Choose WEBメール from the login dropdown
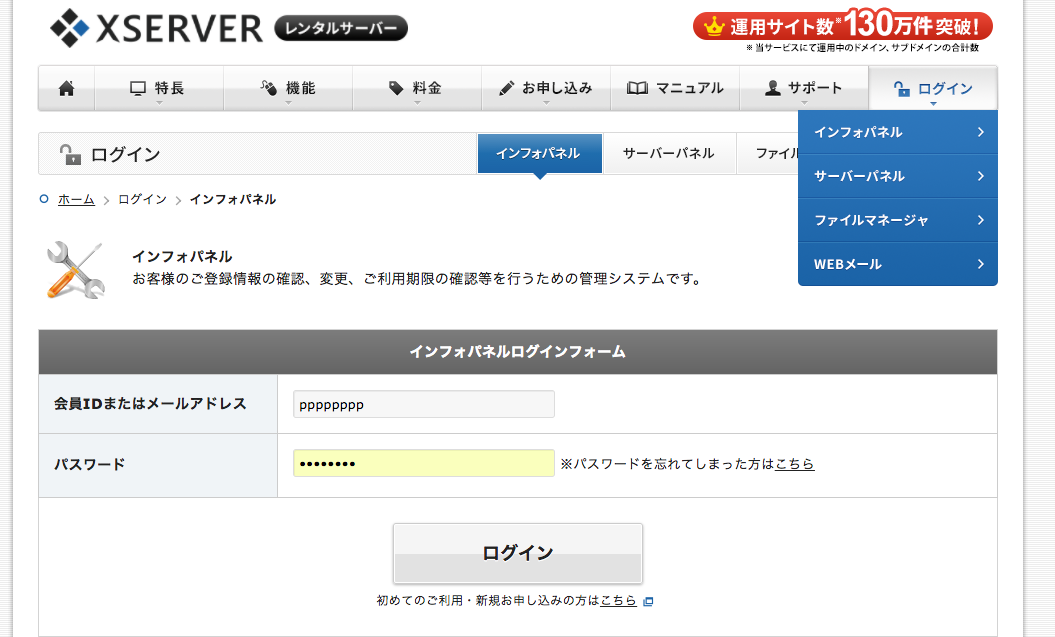This screenshot has height=637, width=1055. pos(898,264)
